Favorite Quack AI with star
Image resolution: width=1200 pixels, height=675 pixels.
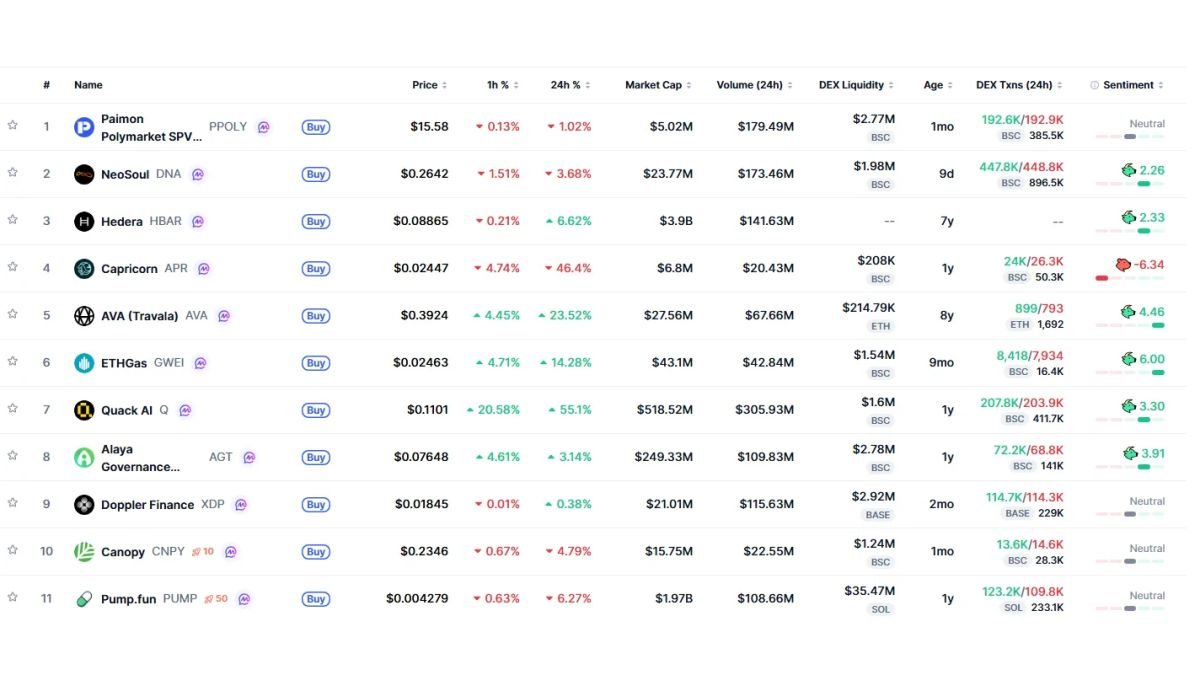(12, 408)
